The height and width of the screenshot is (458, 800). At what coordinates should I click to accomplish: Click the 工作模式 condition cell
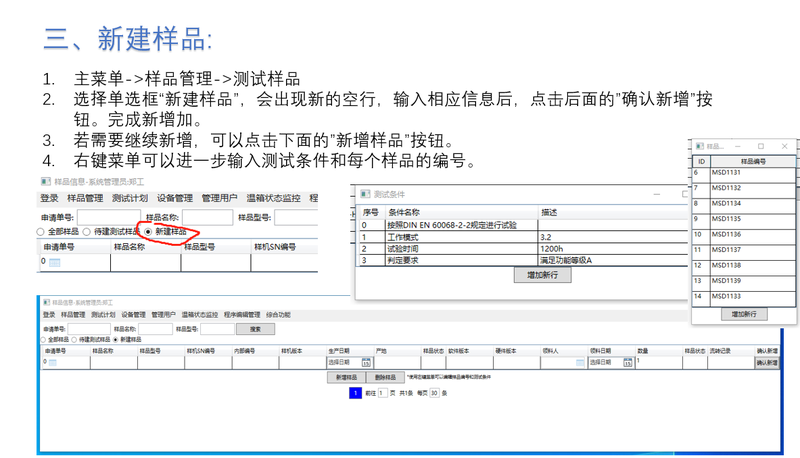tap(461, 237)
